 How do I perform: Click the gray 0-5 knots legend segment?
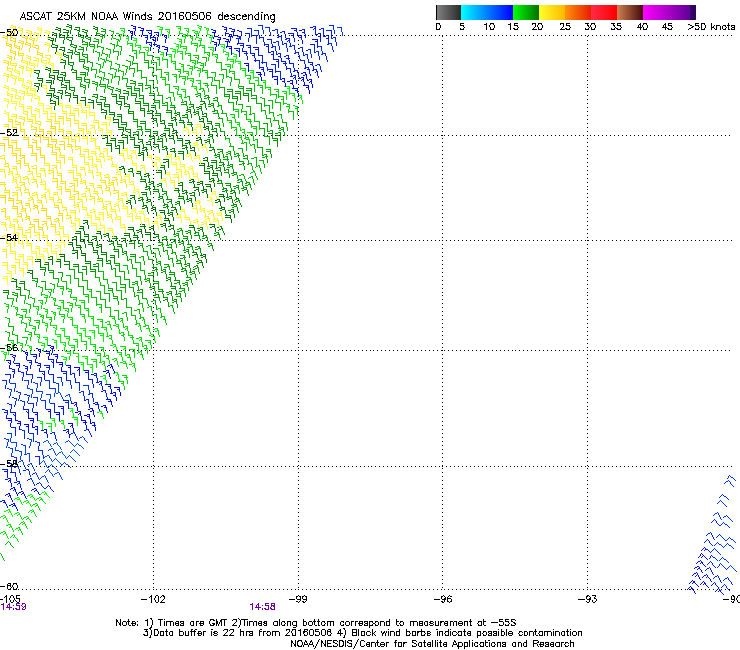[x=448, y=12]
